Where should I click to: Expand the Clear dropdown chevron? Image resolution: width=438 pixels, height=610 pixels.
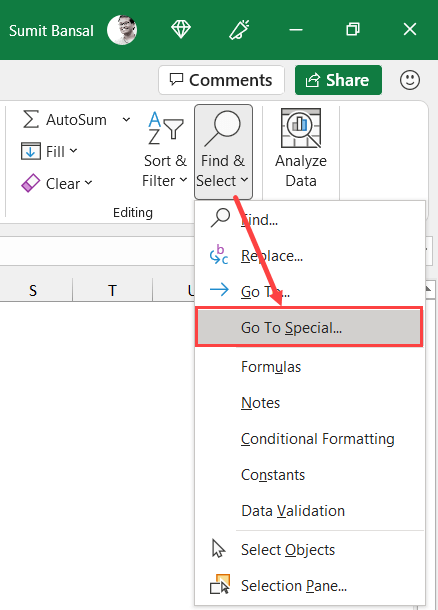click(89, 182)
